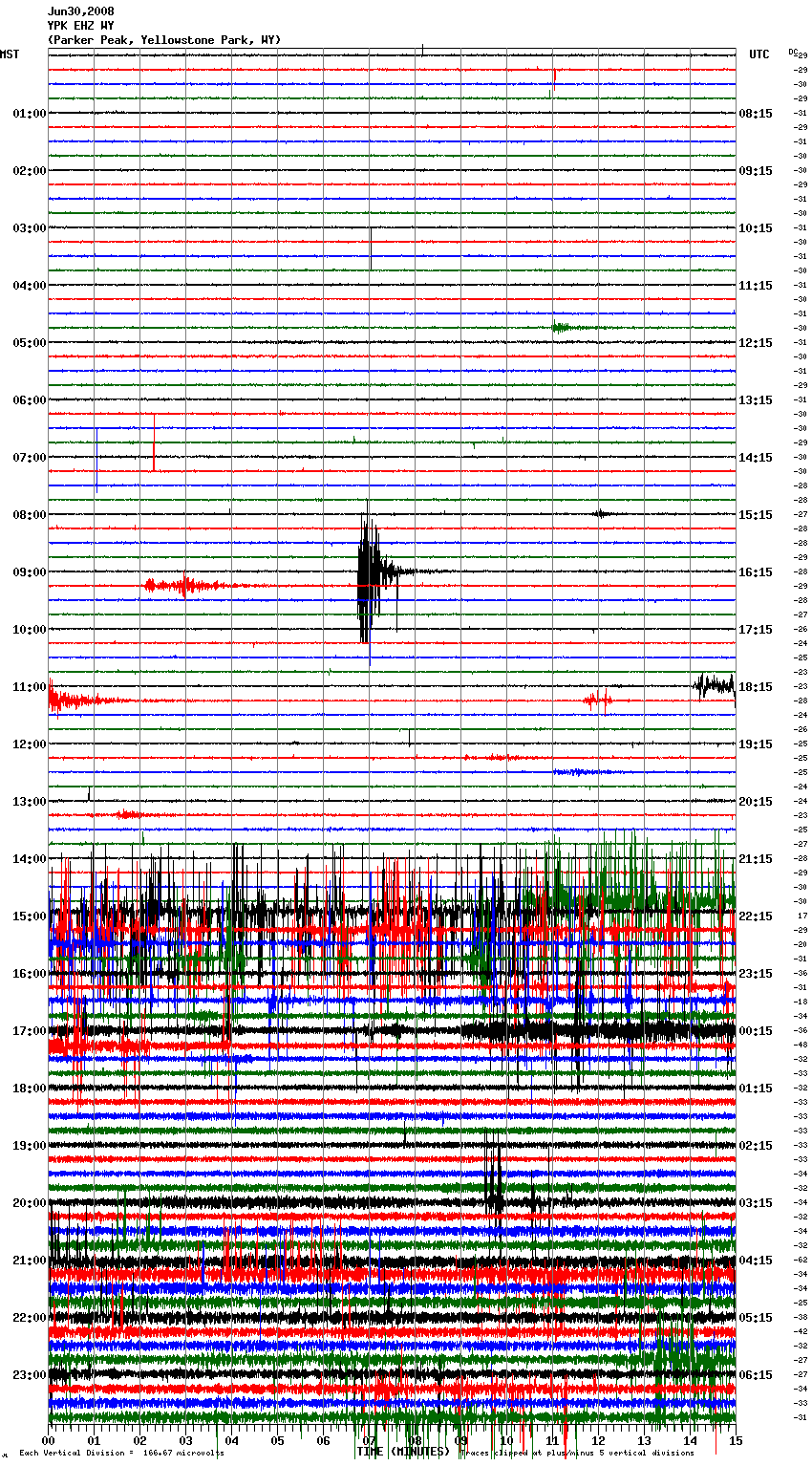Click minute 05 on the bottom axis
This screenshot has width=812, height=1466.
[x=277, y=1439]
